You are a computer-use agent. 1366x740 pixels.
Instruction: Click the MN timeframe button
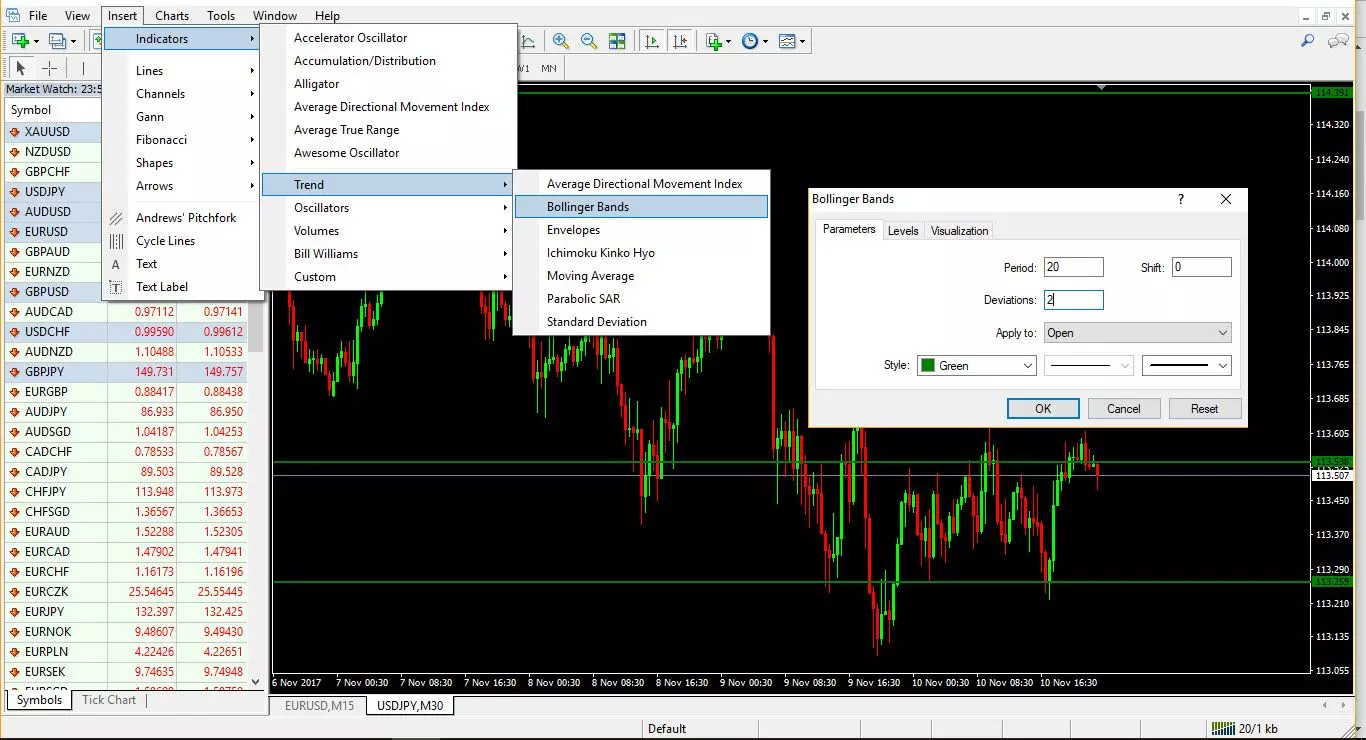549,68
